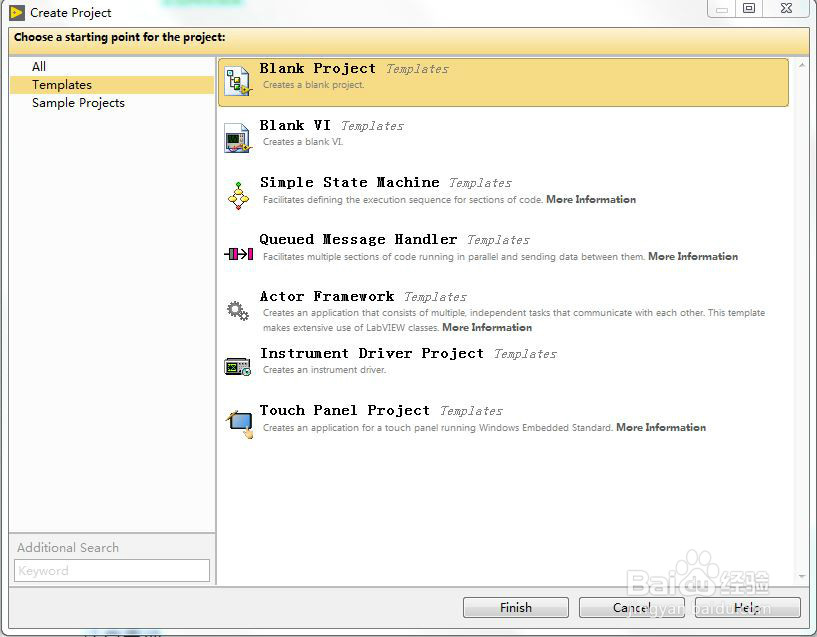Choose the Blank VI title
The width and height of the screenshot is (817, 637).
click(295, 126)
